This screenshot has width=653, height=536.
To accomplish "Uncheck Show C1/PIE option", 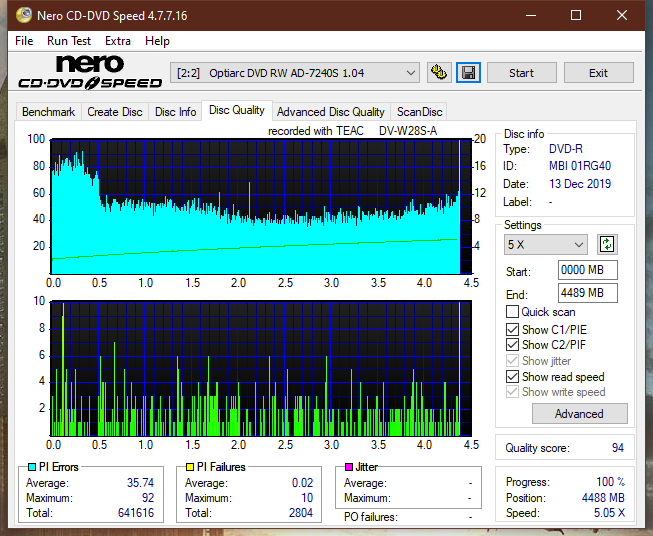I will [512, 329].
